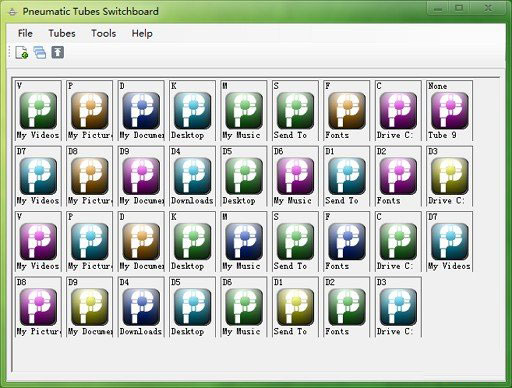Open the File menu
This screenshot has height=388, width=512.
tap(25, 33)
